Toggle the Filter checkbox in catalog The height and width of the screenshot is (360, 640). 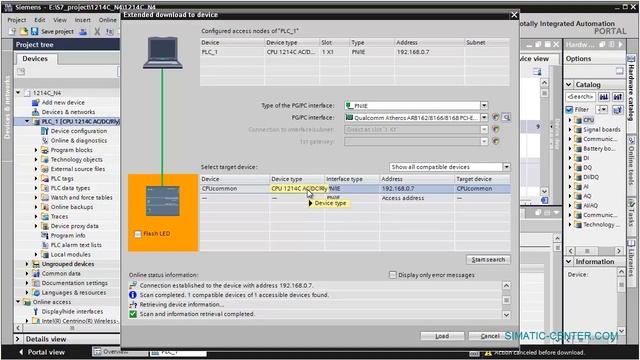click(x=570, y=109)
